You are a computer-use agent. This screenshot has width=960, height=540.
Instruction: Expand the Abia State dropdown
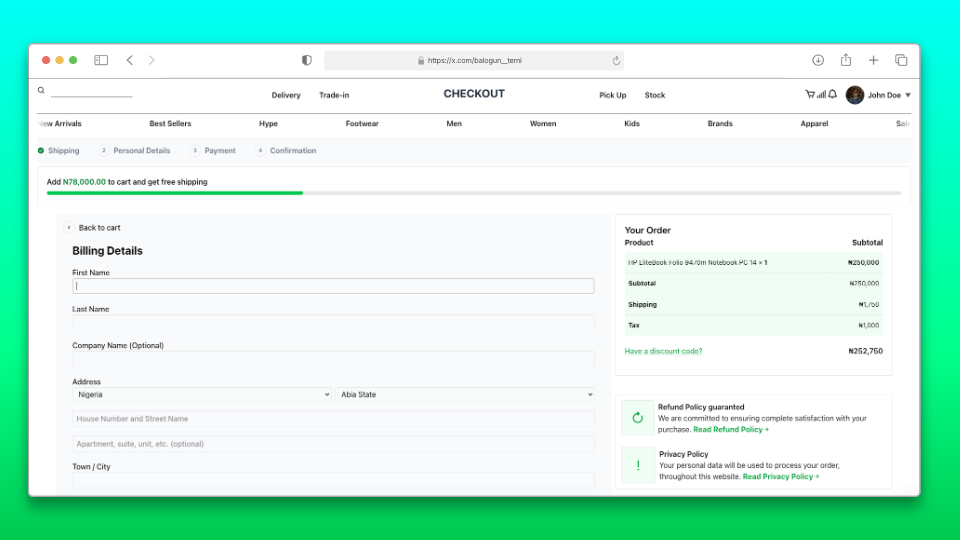click(465, 395)
